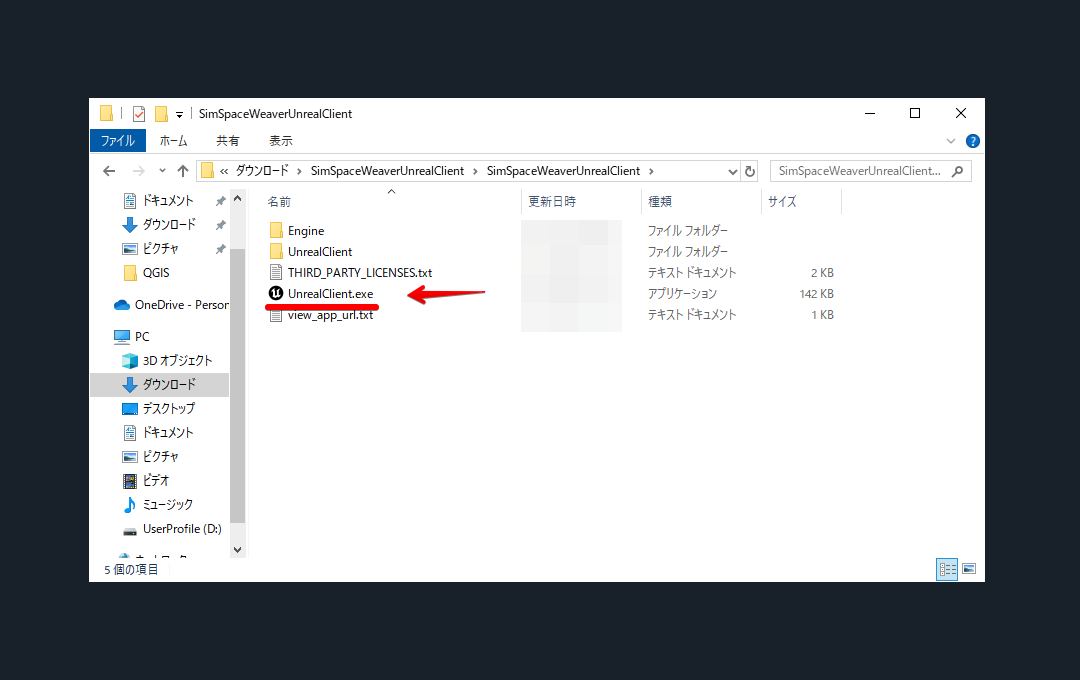Image resolution: width=1080 pixels, height=680 pixels.
Task: Select the THIRD_PARTY_LICENSES.txt file name
Action: tap(360, 273)
